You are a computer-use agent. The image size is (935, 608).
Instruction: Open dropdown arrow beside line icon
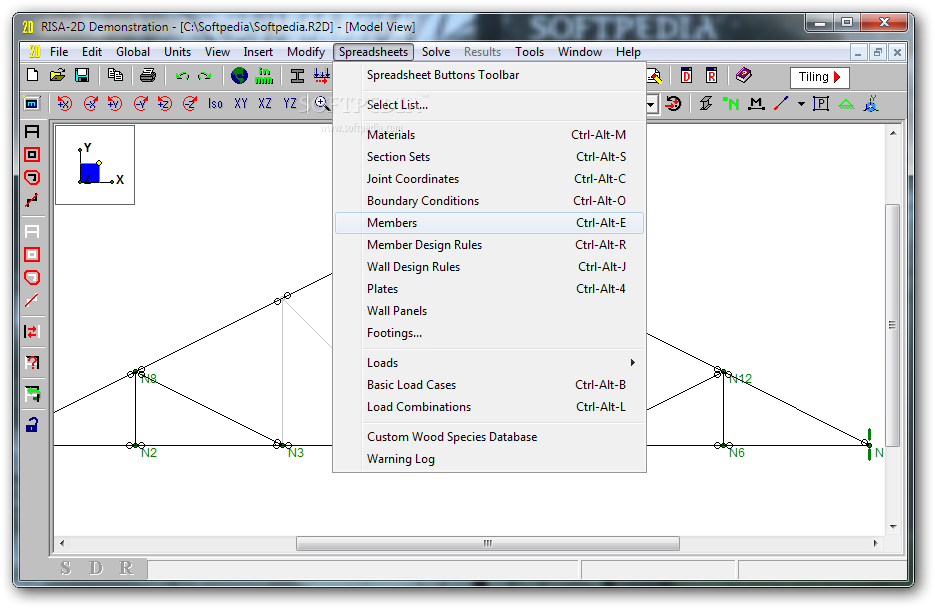[x=801, y=104]
